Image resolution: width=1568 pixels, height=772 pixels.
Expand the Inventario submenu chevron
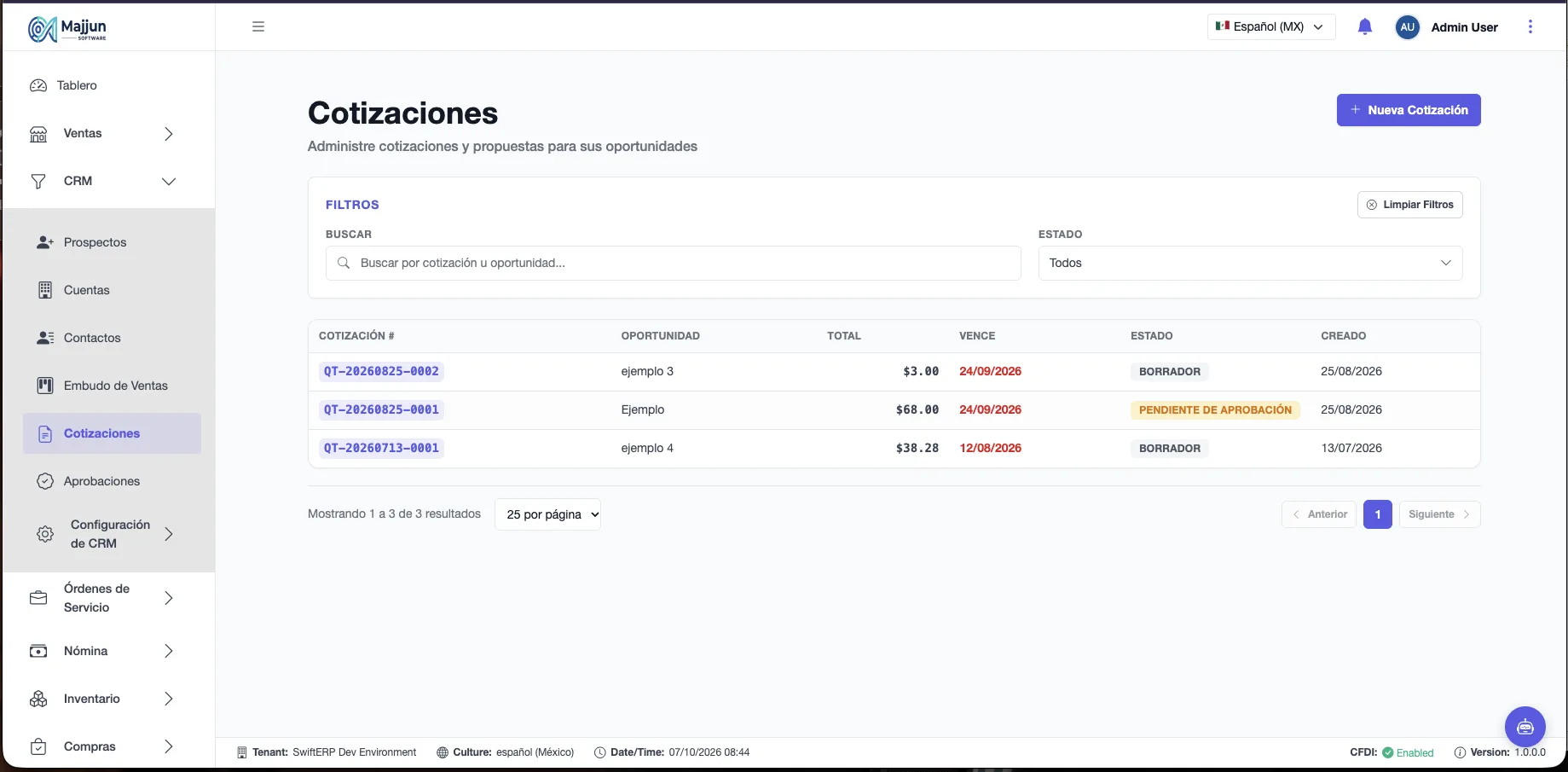coord(169,699)
